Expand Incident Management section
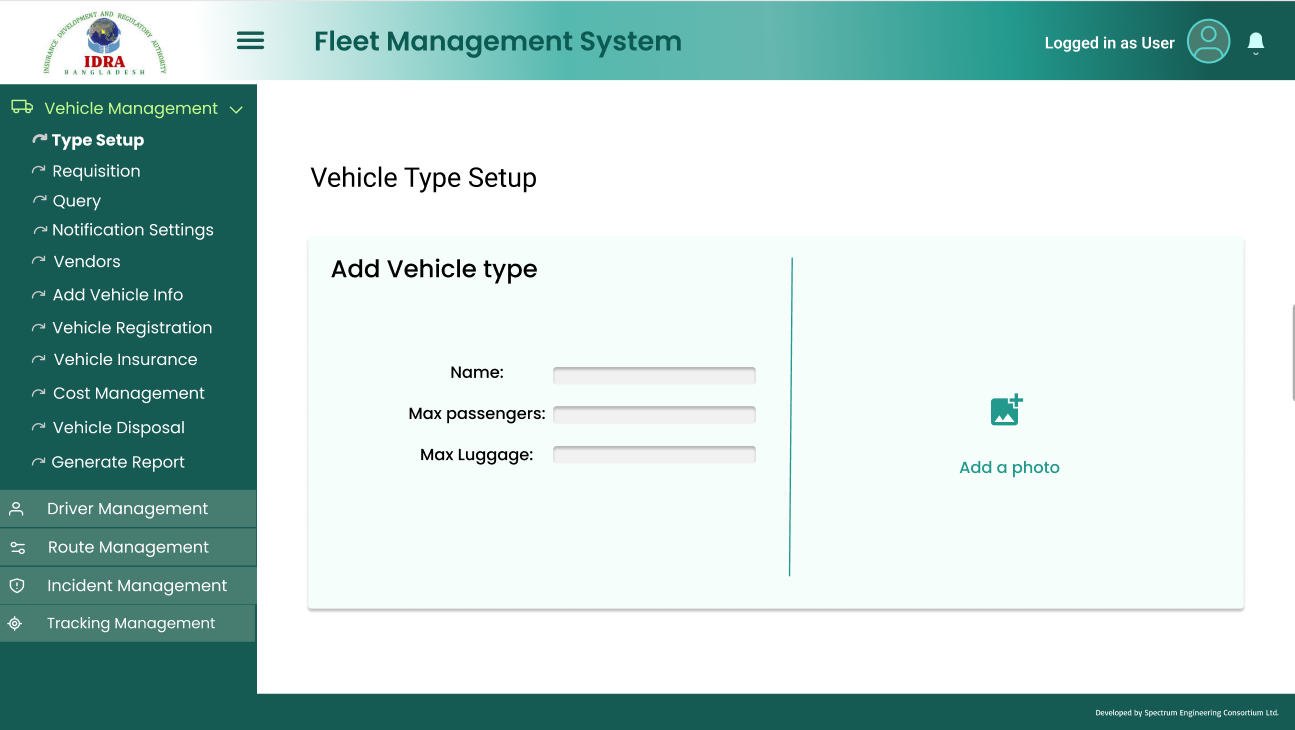1295x730 pixels. [x=128, y=586]
